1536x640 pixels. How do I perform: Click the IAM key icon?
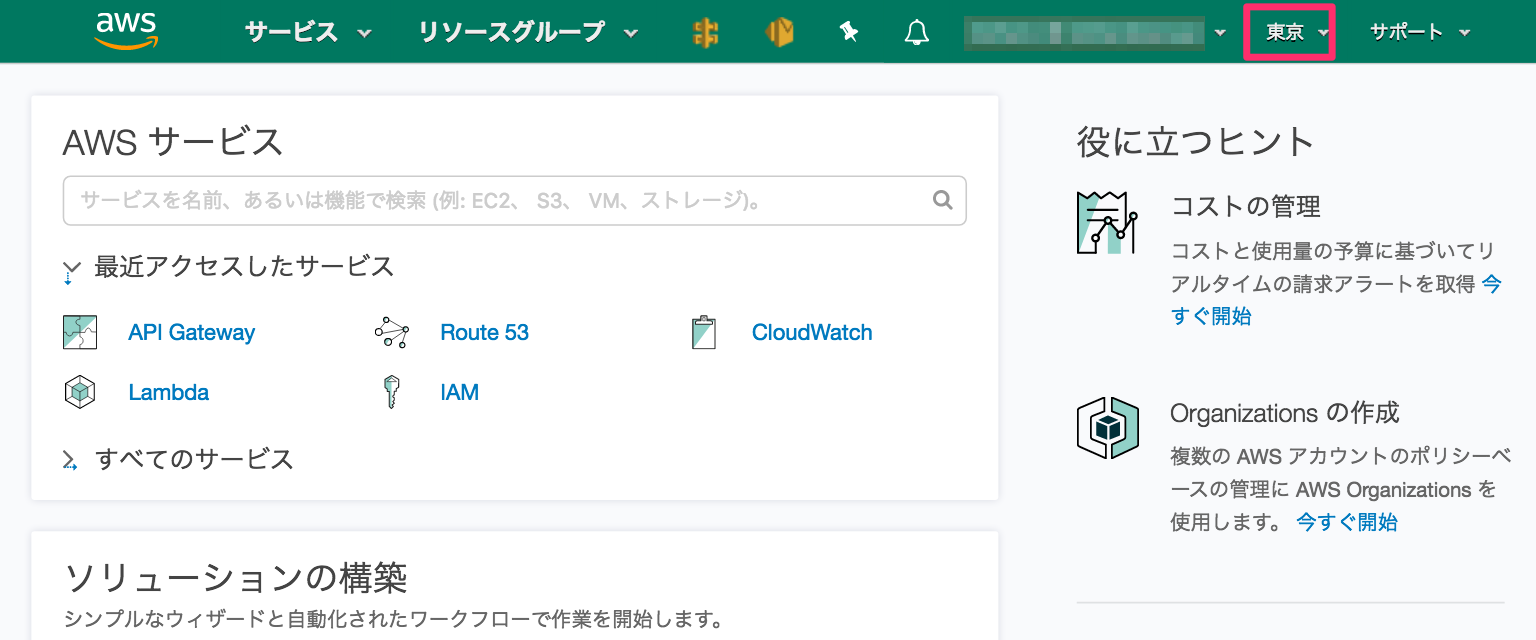tap(391, 391)
